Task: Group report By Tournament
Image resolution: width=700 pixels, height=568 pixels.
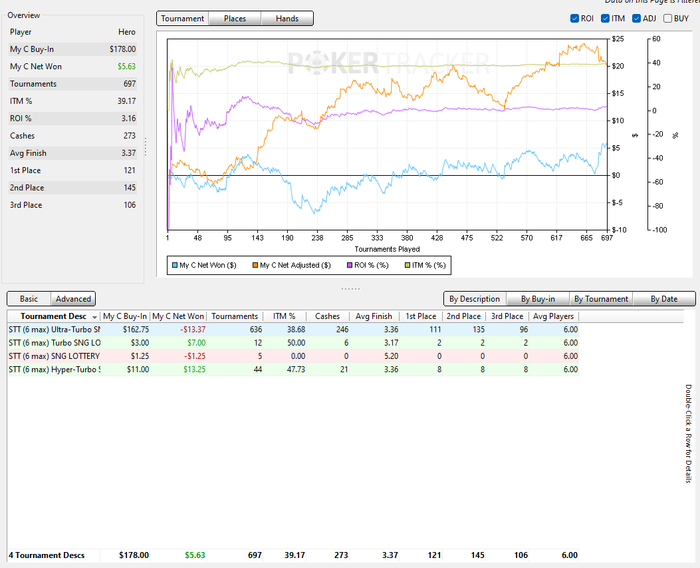Action: (x=601, y=299)
